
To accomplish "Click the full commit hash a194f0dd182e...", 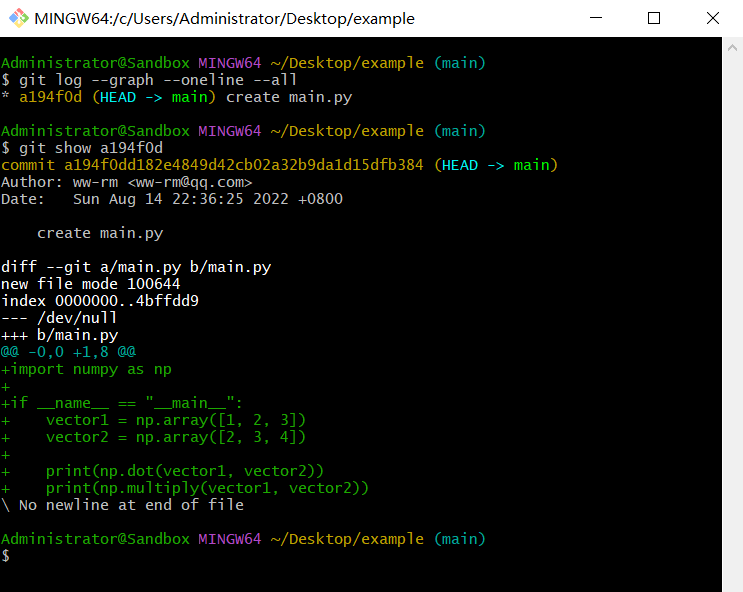I will coord(243,165).
